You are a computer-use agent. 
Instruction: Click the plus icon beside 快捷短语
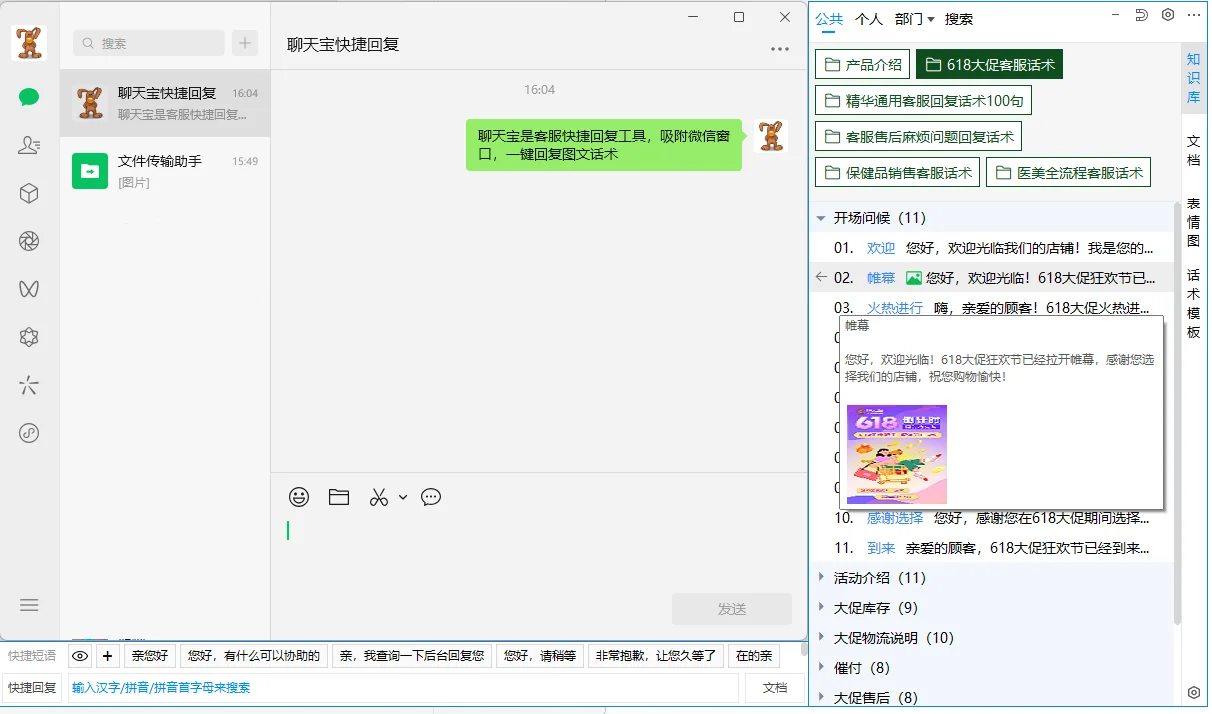click(107, 656)
